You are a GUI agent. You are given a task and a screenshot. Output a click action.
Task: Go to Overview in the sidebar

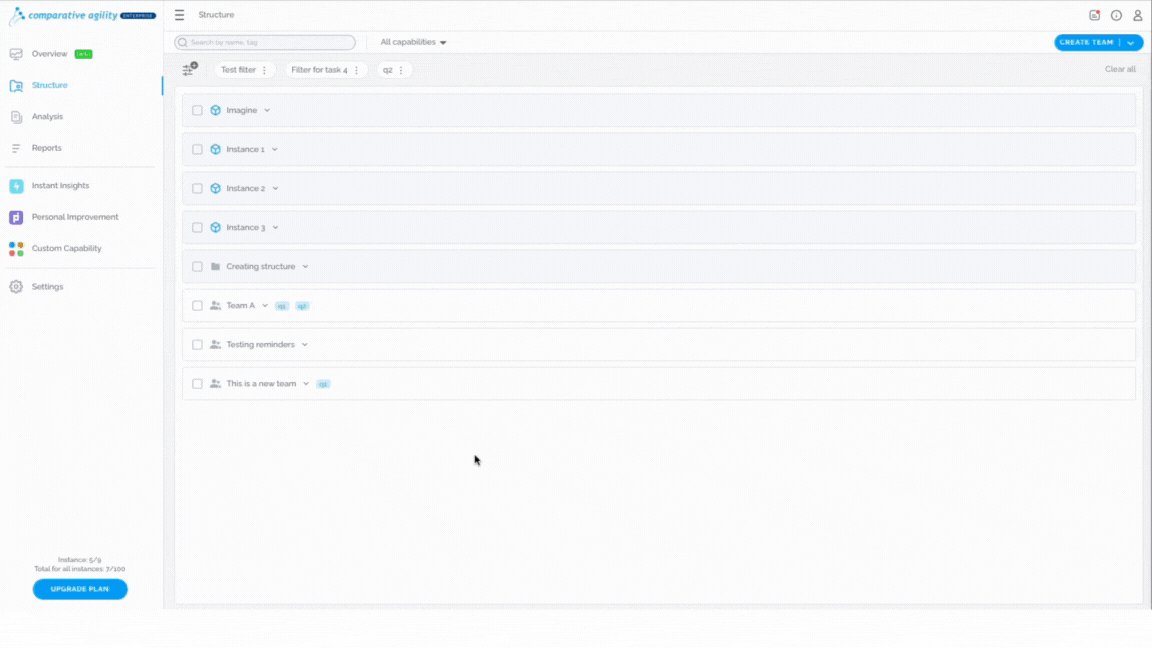[49, 54]
